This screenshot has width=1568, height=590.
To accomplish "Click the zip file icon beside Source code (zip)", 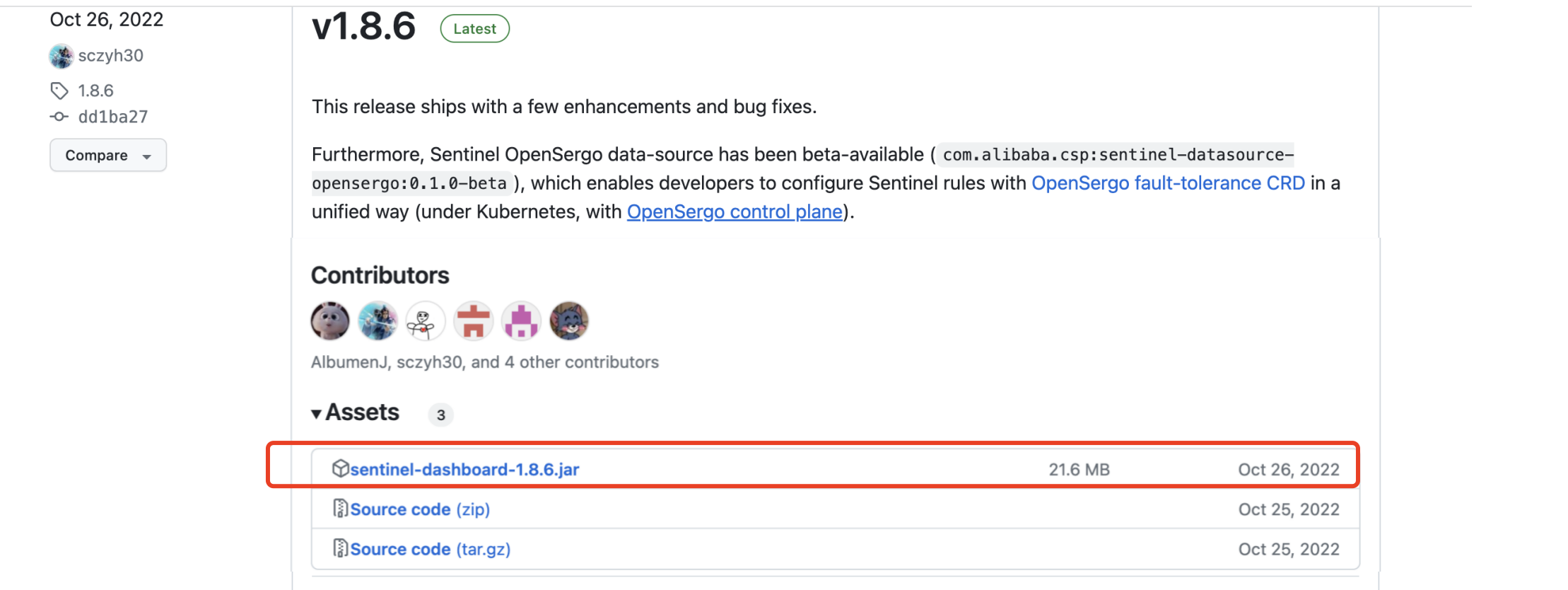I will click(x=340, y=508).
